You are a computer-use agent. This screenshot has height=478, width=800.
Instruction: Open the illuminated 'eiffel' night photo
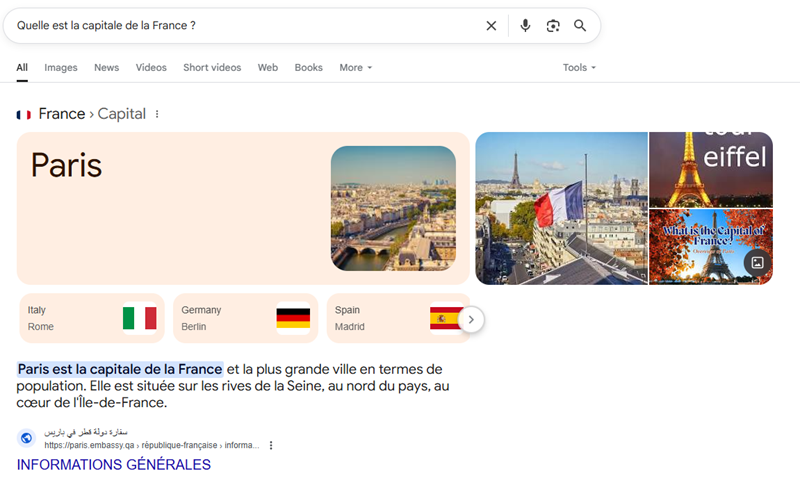click(x=711, y=169)
